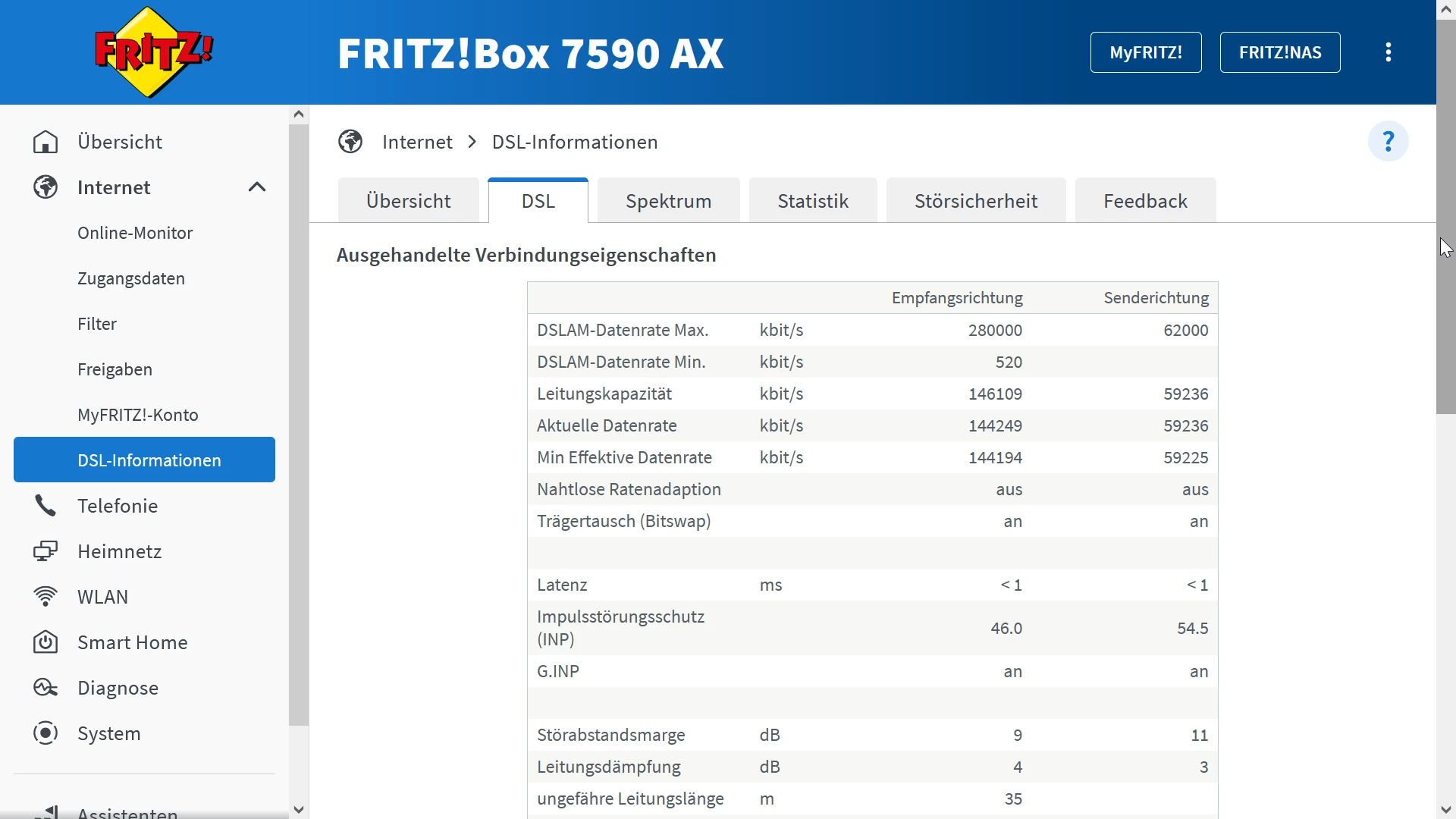Click the WLAN wifi icon
The width and height of the screenshot is (1456, 819).
[45, 597]
